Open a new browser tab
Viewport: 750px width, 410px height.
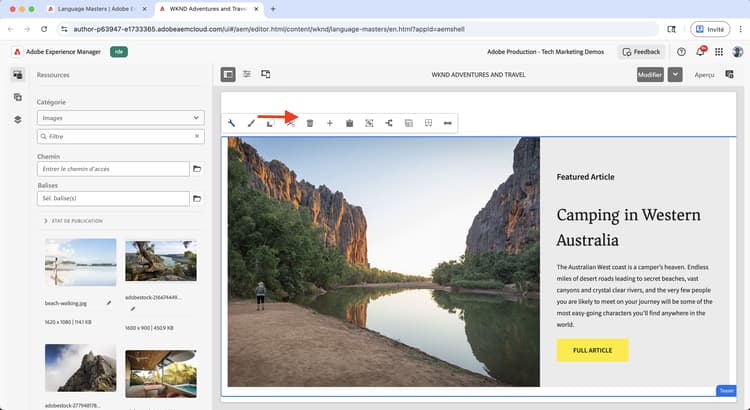click(273, 9)
